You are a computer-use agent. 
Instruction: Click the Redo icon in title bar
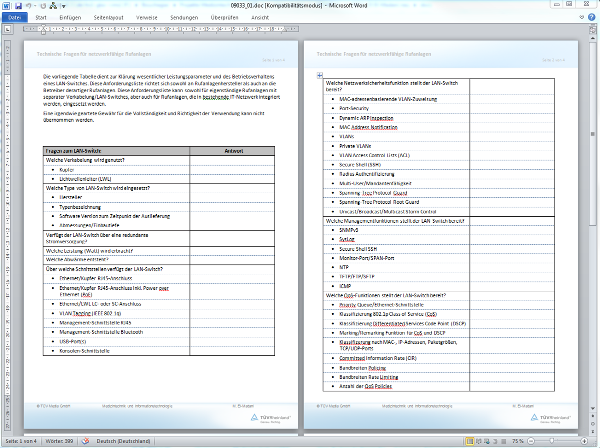click(44, 5)
